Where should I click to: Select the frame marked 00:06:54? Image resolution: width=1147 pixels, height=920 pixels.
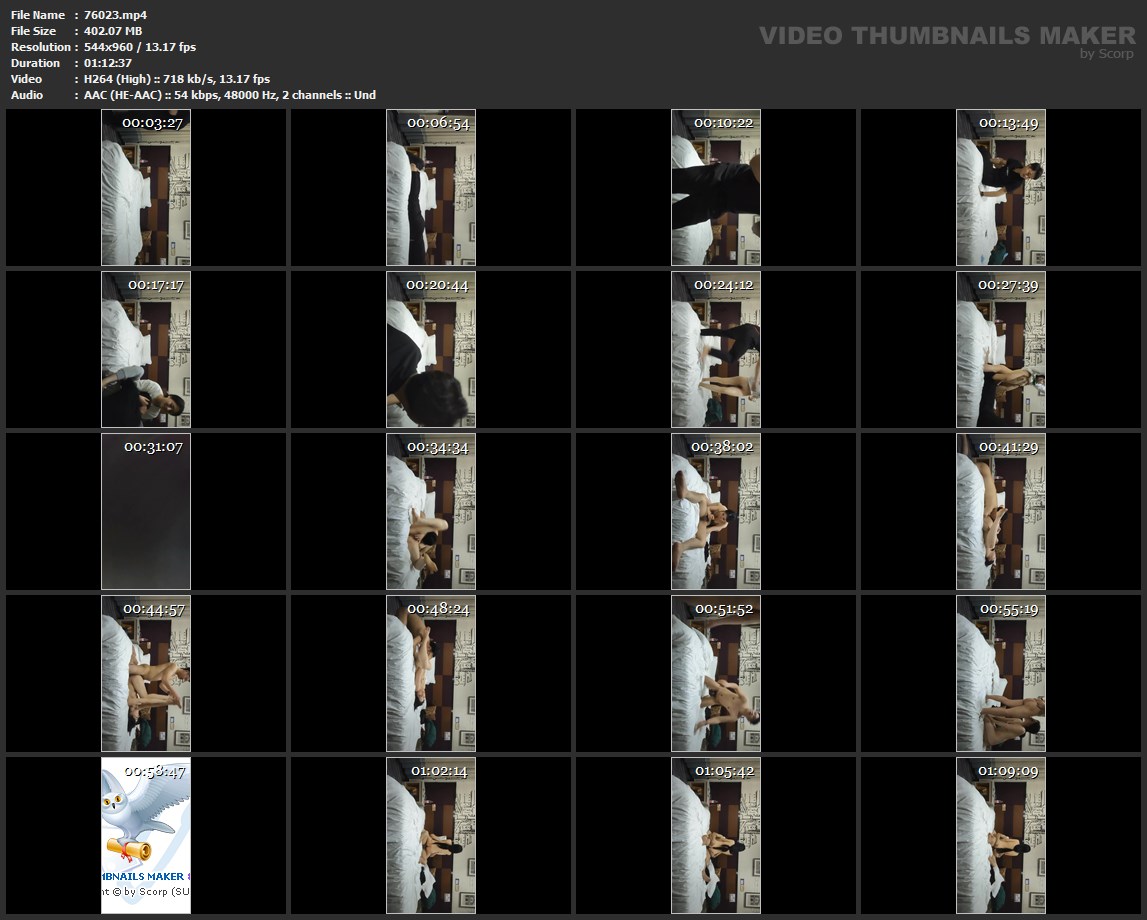point(431,187)
